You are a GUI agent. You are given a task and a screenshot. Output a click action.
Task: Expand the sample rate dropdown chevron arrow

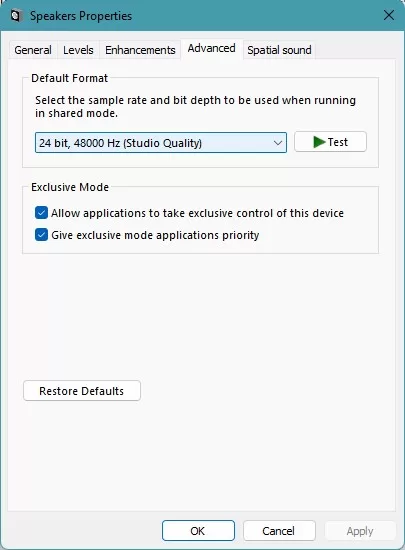click(278, 143)
